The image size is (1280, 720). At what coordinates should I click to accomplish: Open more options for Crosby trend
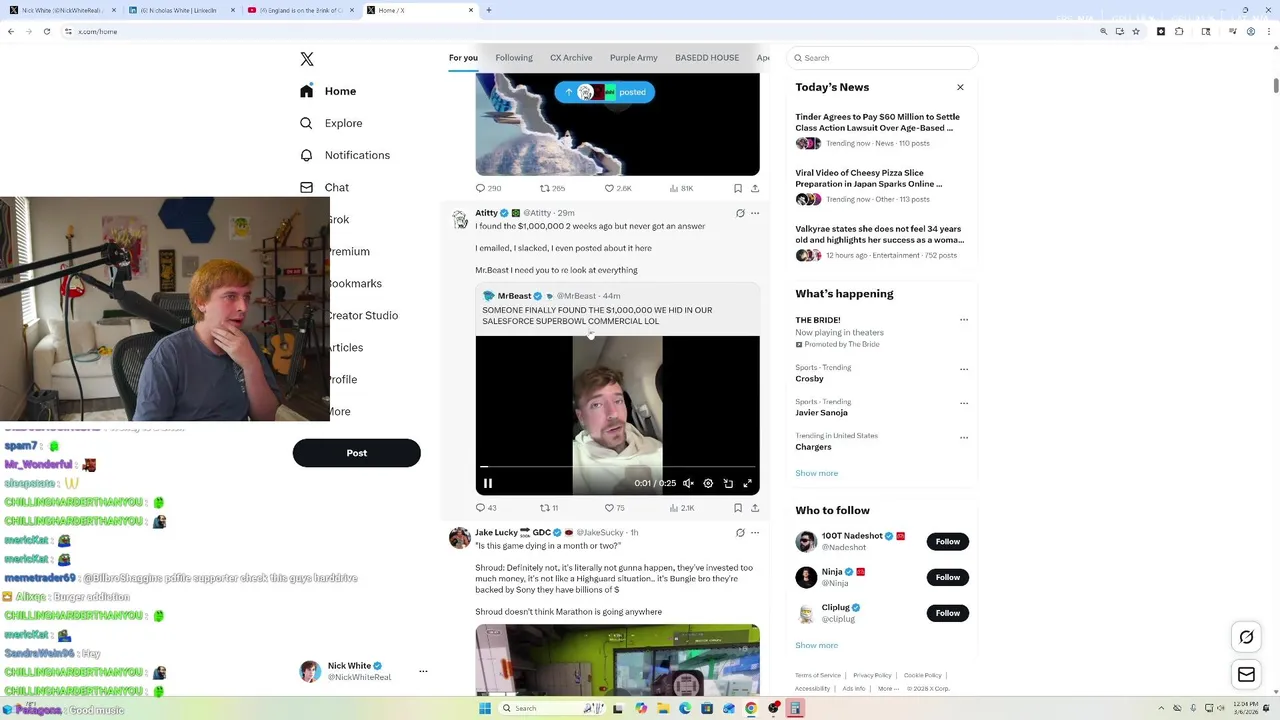[x=964, y=369]
